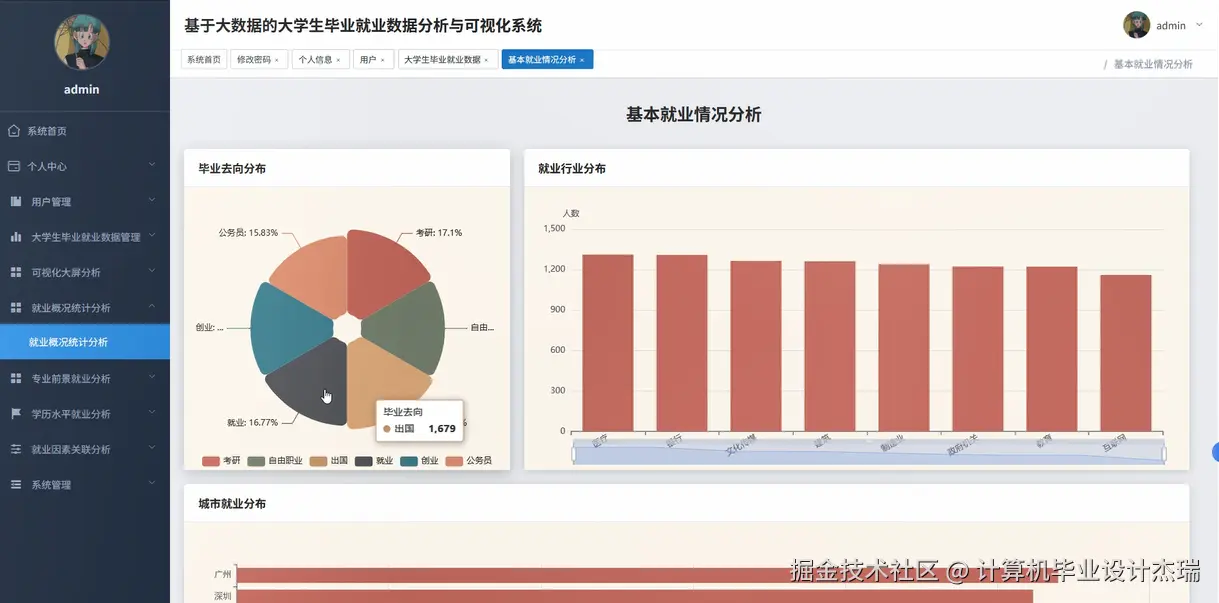Viewport: 1219px width, 603px height.
Task: Close the 大学生毕业就业数据 tab with its x
Action: click(486, 60)
